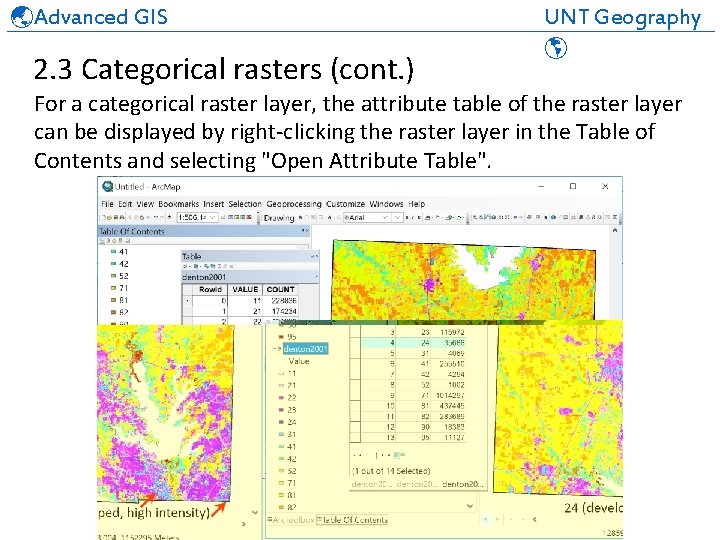Screen dimensions: 720x540
Task: Click the Rowid column header
Action: [x=210, y=289]
